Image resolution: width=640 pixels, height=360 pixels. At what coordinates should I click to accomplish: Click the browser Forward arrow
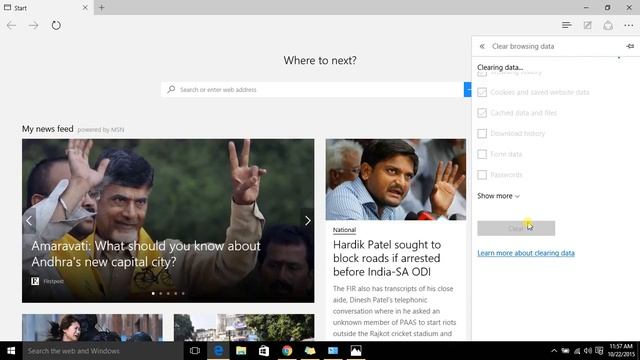pyautogui.click(x=33, y=25)
